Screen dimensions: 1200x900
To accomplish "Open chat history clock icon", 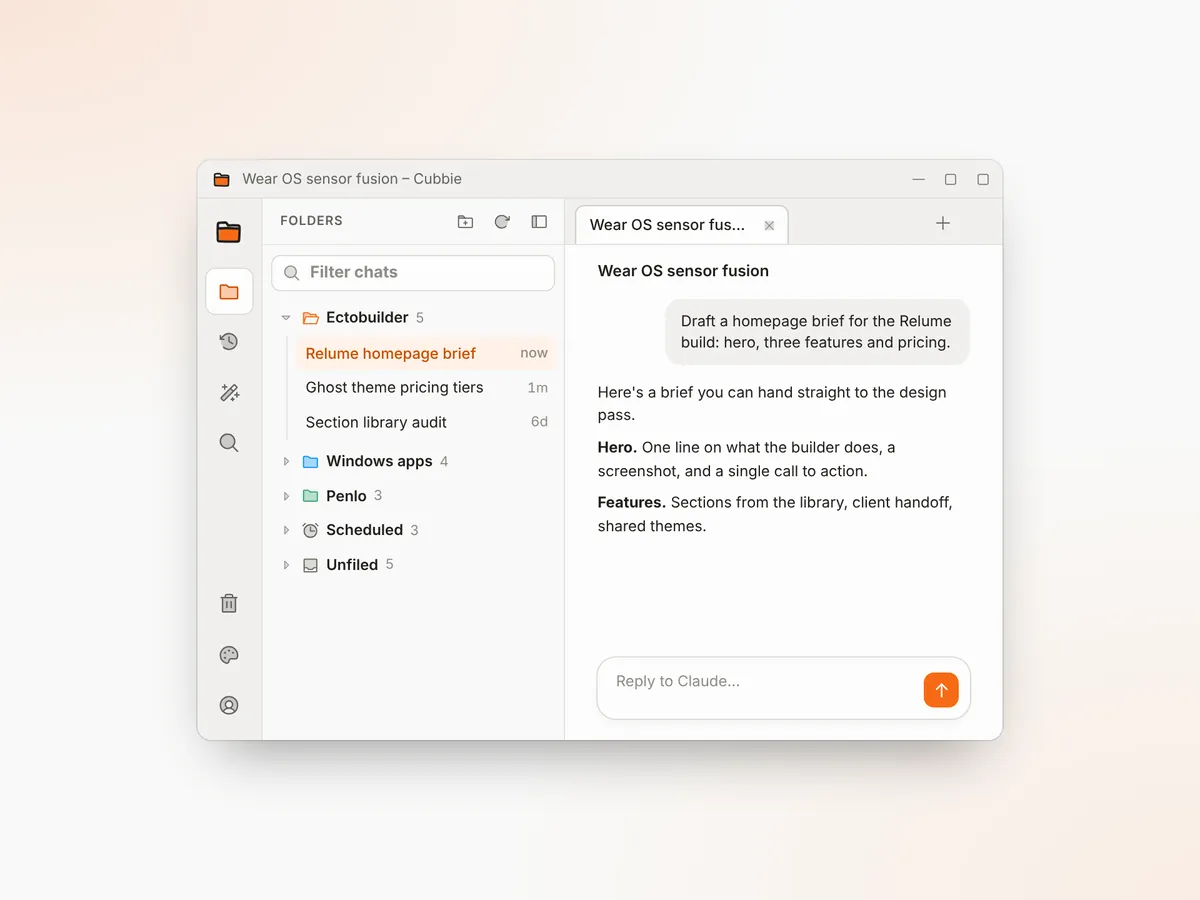I will point(229,342).
